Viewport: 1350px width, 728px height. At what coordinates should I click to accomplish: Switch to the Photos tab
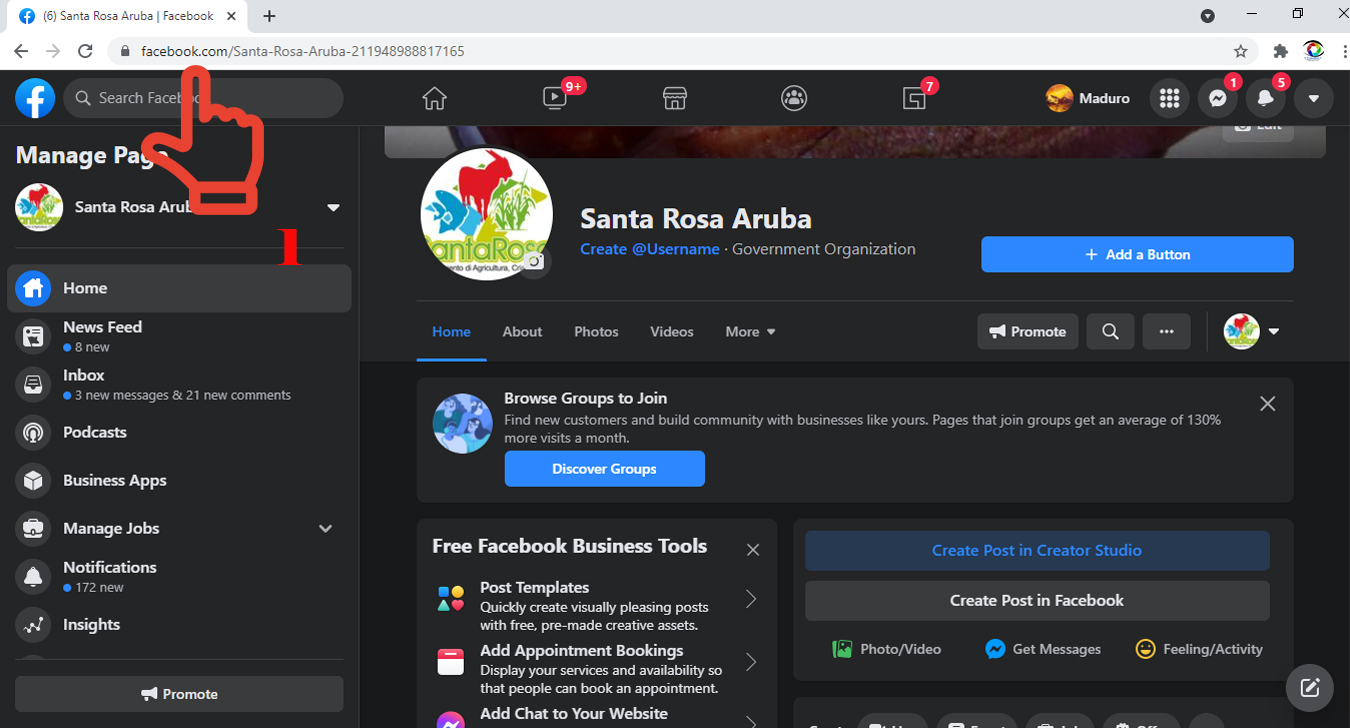(x=596, y=331)
